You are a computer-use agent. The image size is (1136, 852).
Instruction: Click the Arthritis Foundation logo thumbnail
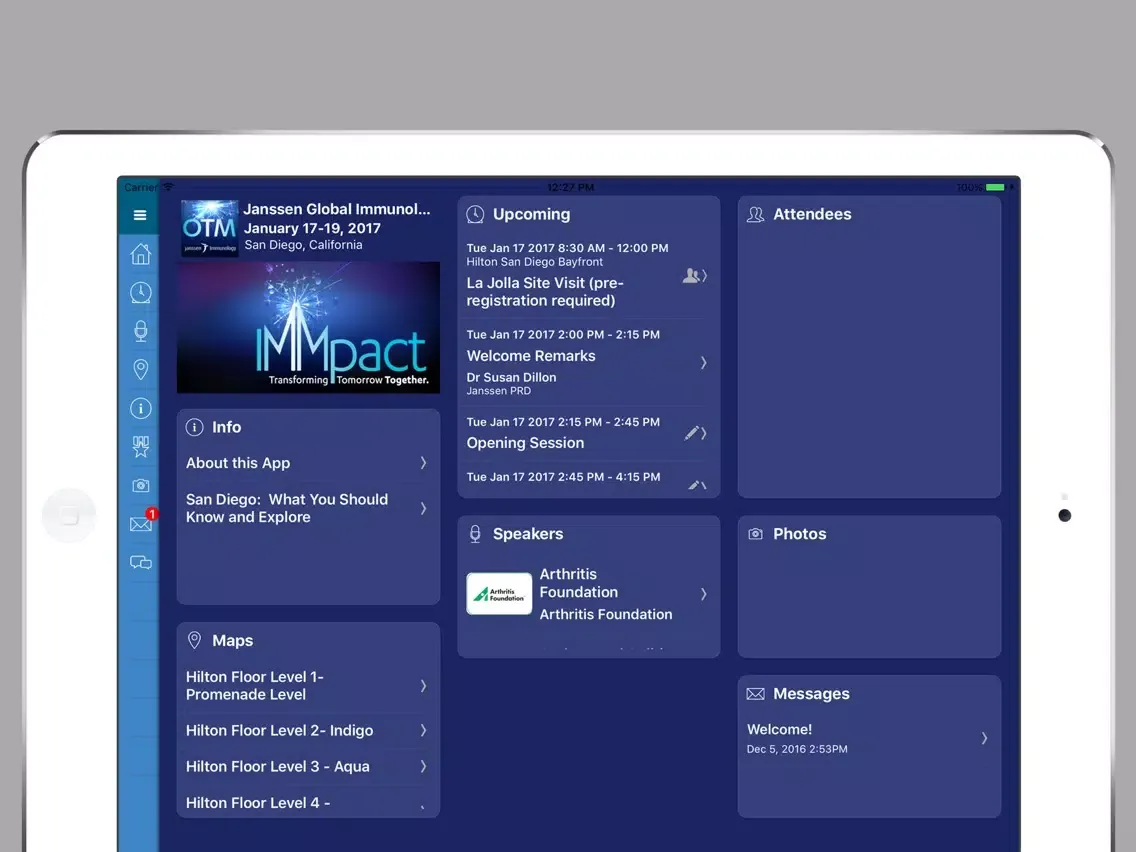[499, 594]
